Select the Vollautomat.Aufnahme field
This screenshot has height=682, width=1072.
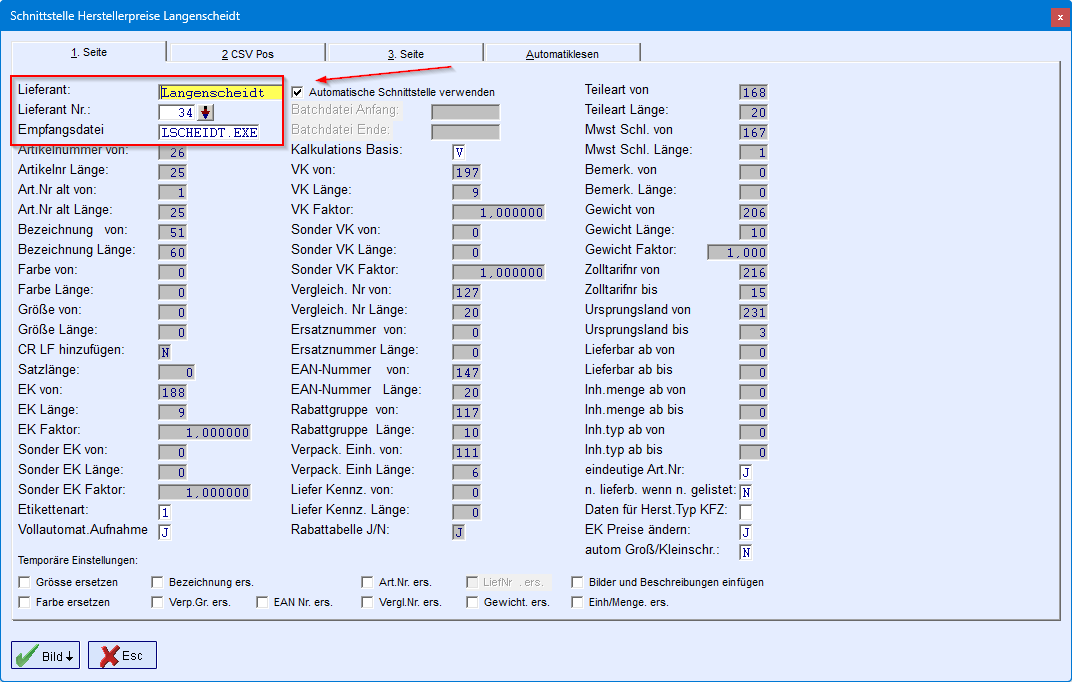(165, 532)
